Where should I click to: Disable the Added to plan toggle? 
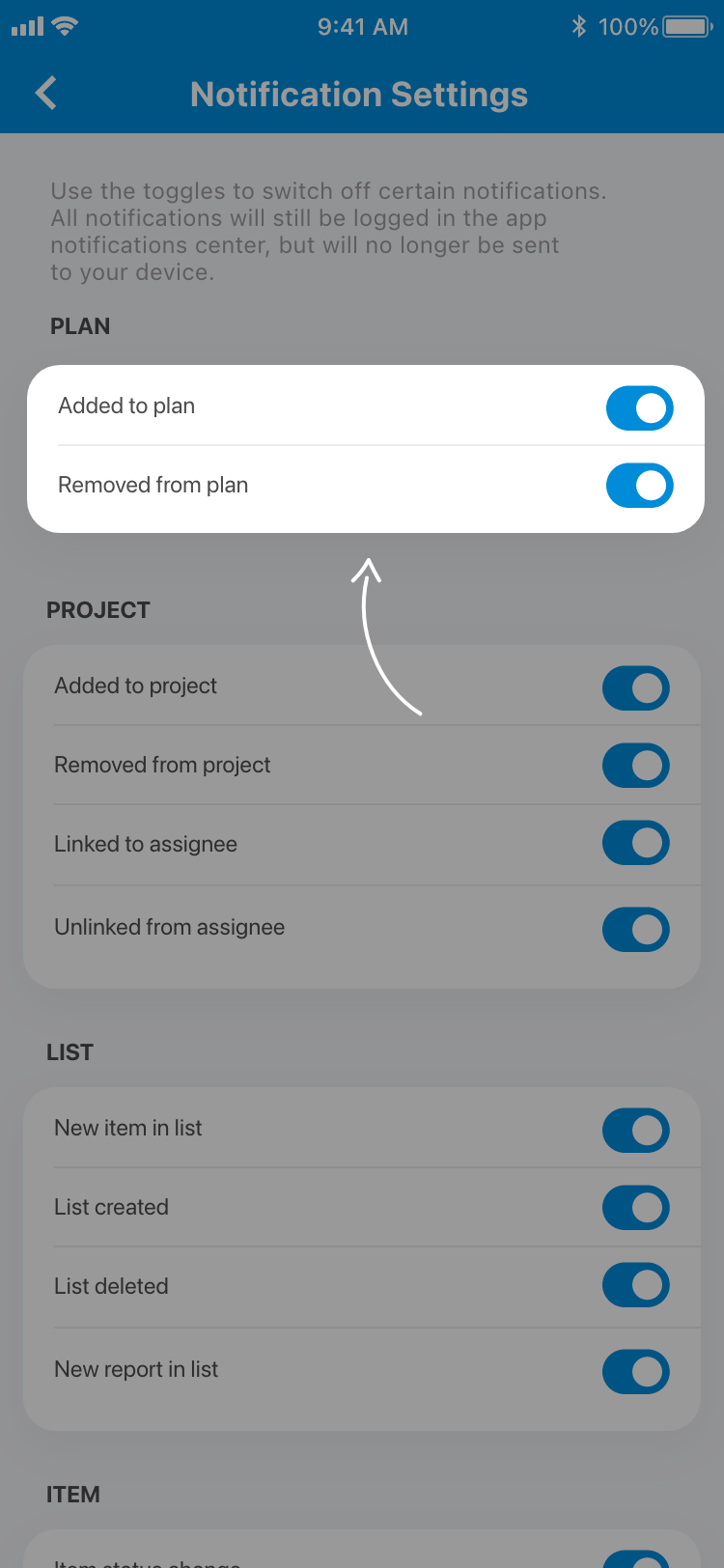(x=639, y=408)
